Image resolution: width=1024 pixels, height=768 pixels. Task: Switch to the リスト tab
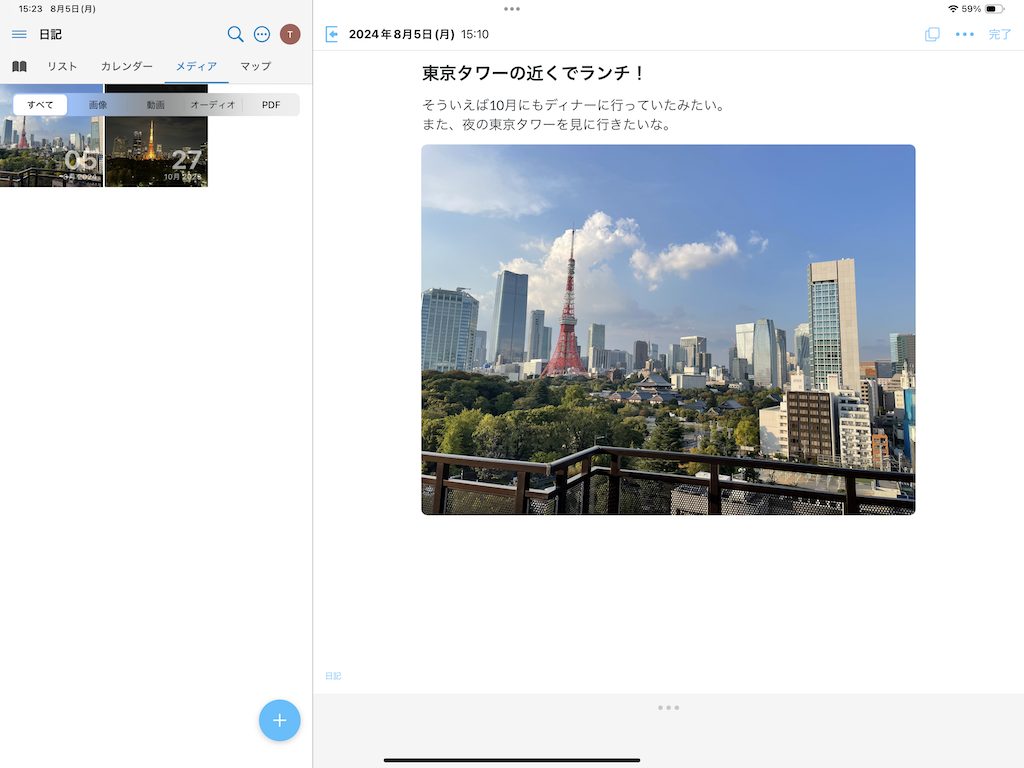coord(62,66)
